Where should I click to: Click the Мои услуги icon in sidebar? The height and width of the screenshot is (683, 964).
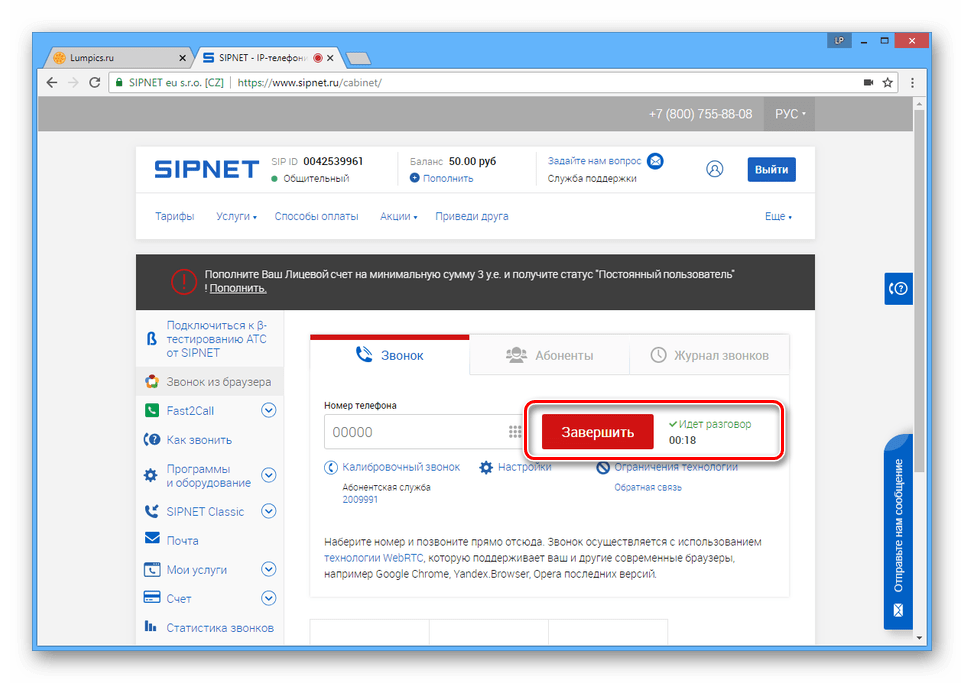152,569
